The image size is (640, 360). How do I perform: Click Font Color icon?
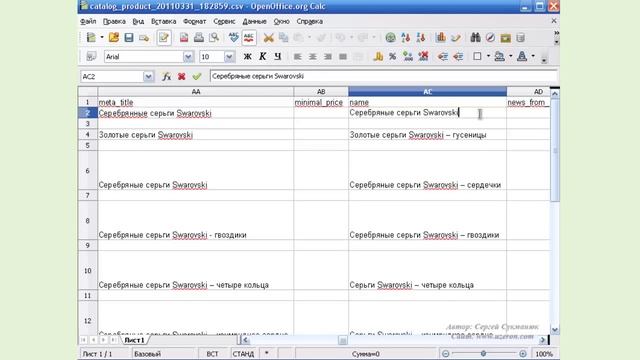522,56
